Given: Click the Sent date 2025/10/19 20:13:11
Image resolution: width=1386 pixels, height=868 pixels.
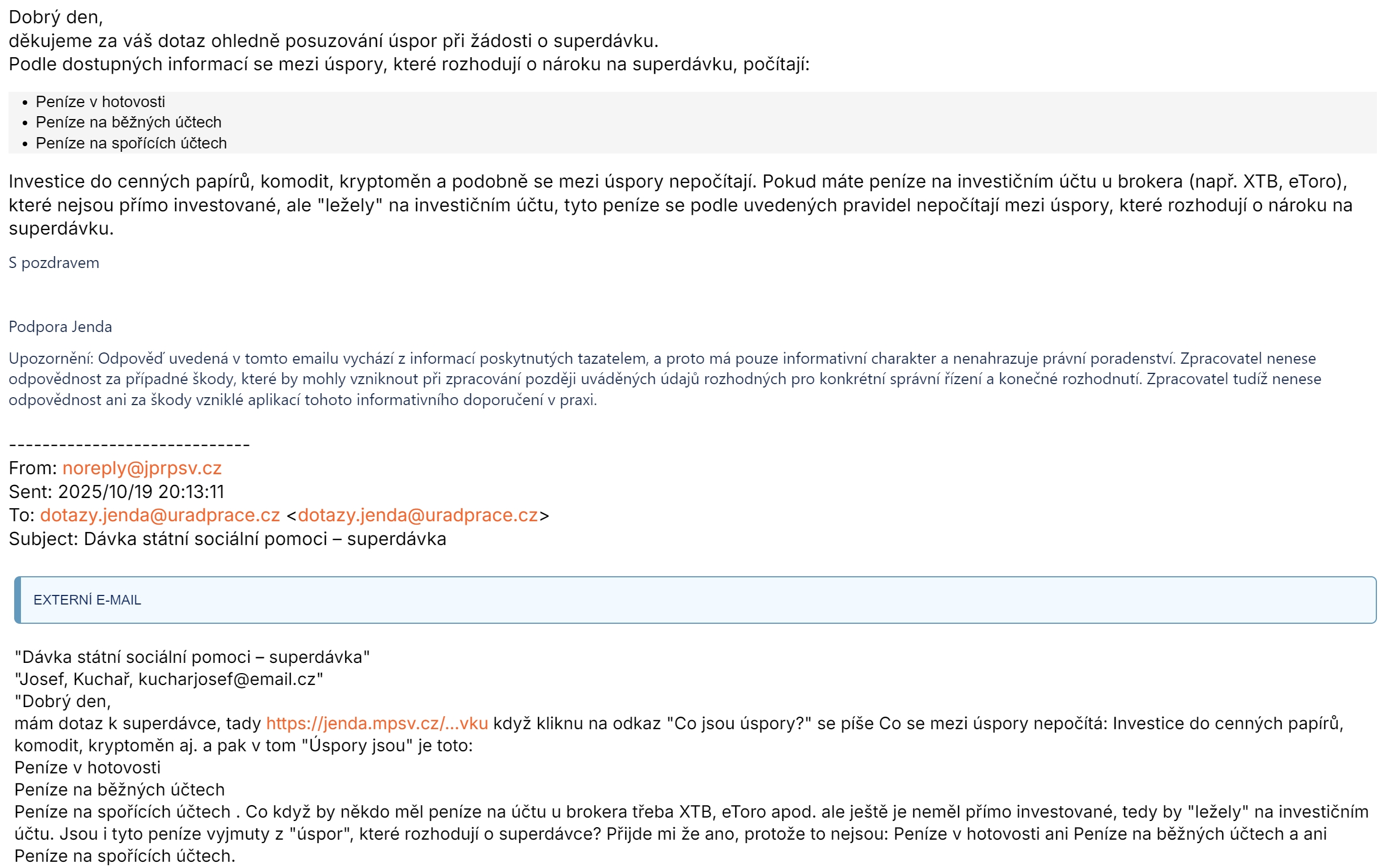Looking at the screenshot, I should (141, 491).
